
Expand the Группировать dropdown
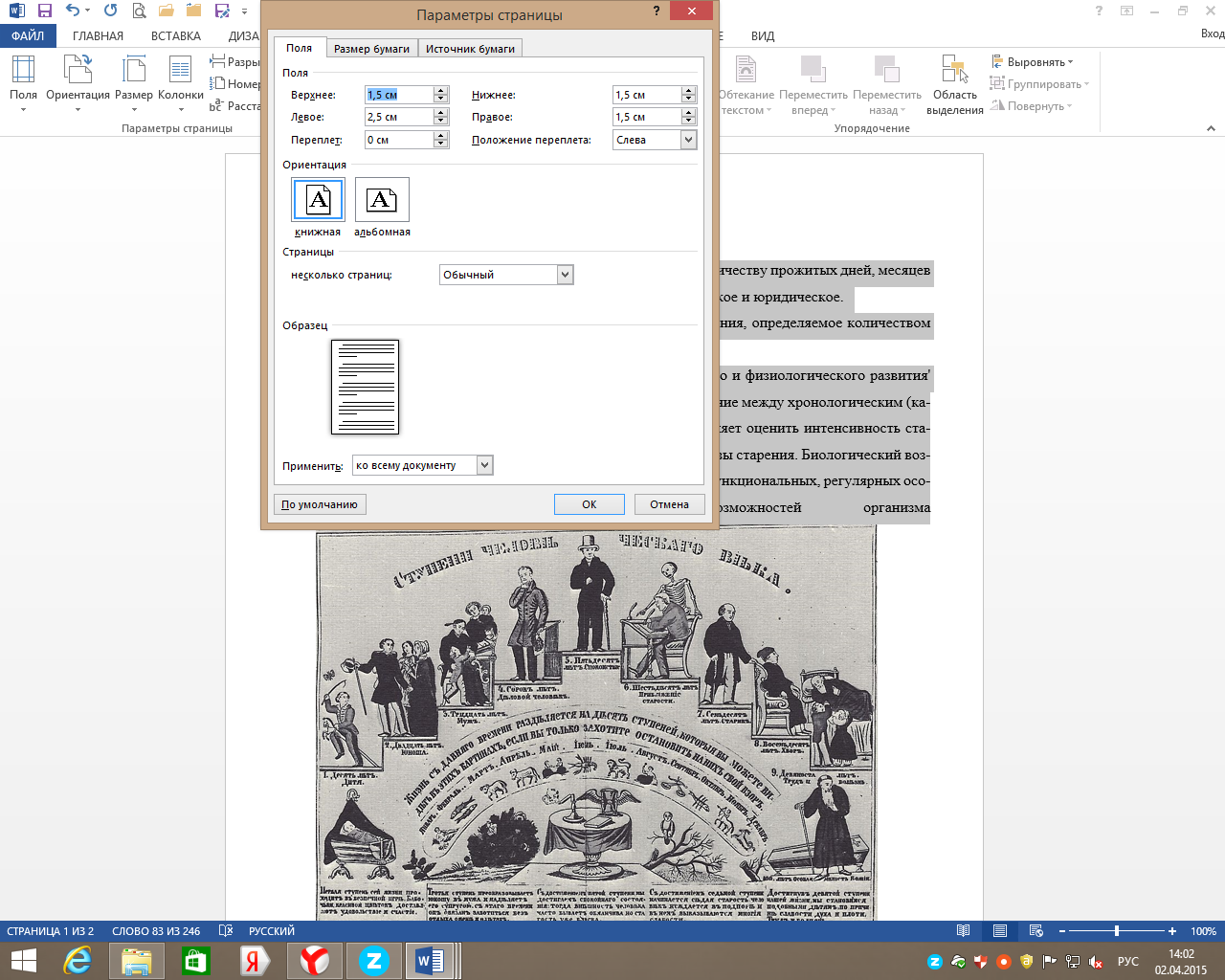pyautogui.click(x=1086, y=84)
